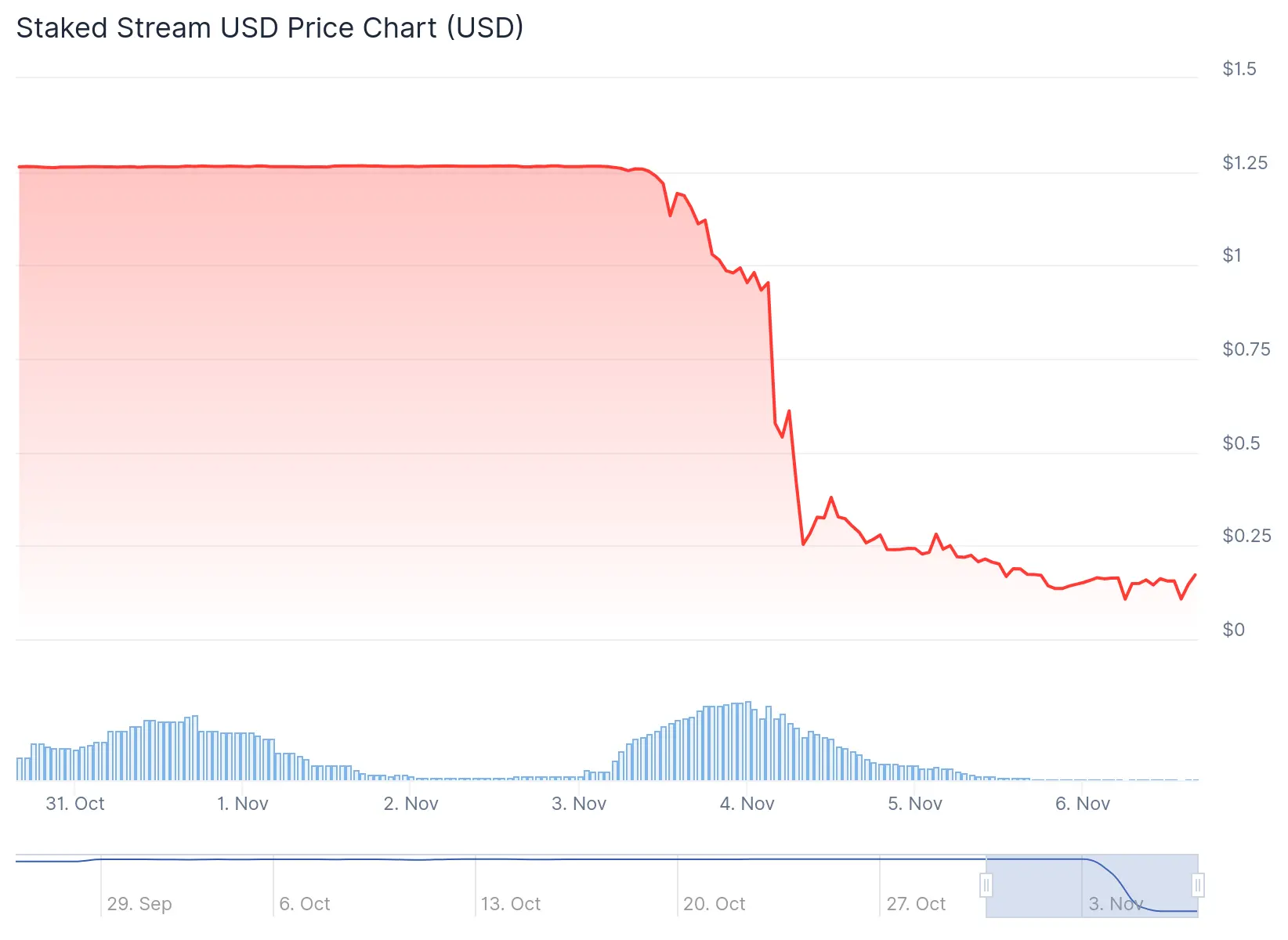Click the '$0.75' price axis label
The width and height of the screenshot is (1288, 940).
tap(1246, 349)
